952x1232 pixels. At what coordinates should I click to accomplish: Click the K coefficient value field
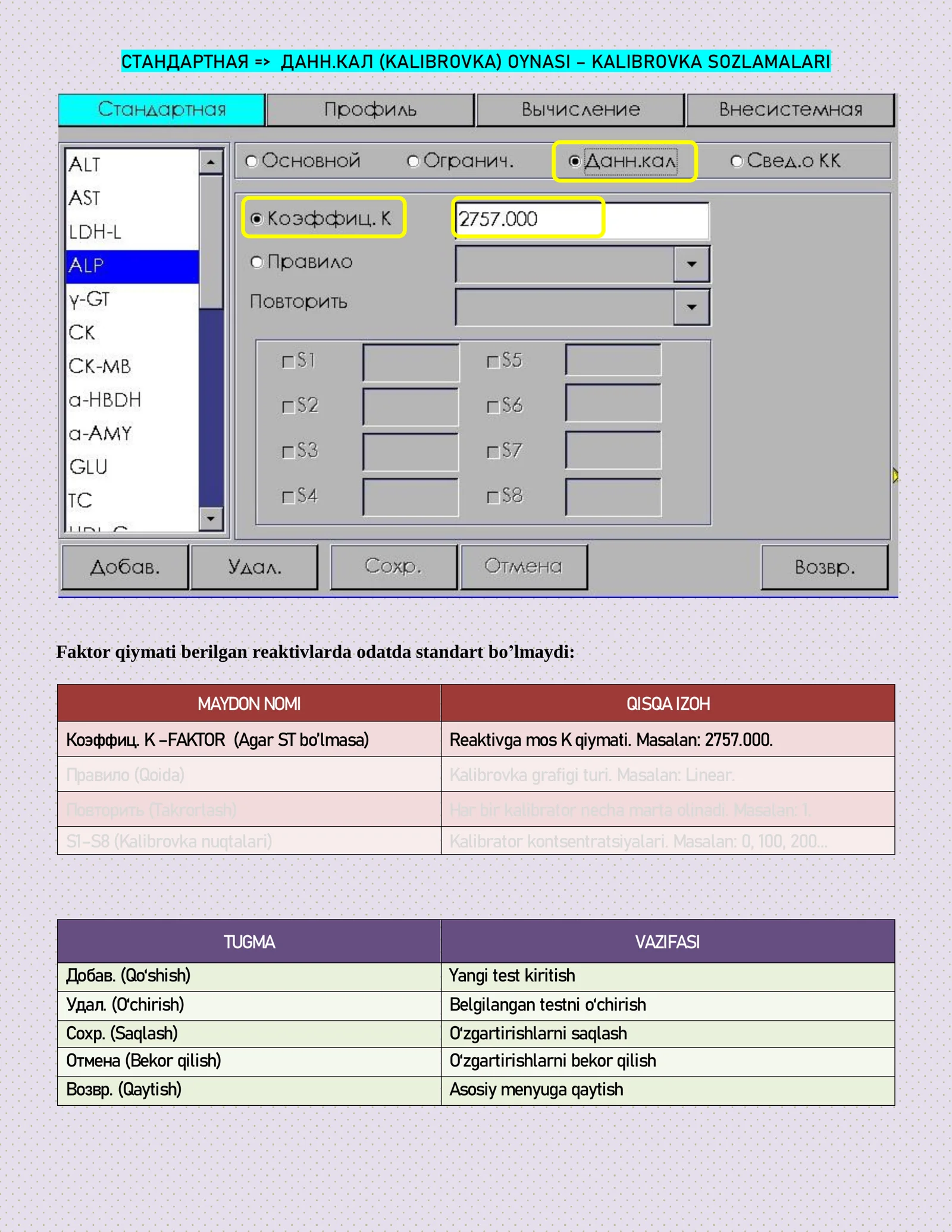tap(581, 220)
